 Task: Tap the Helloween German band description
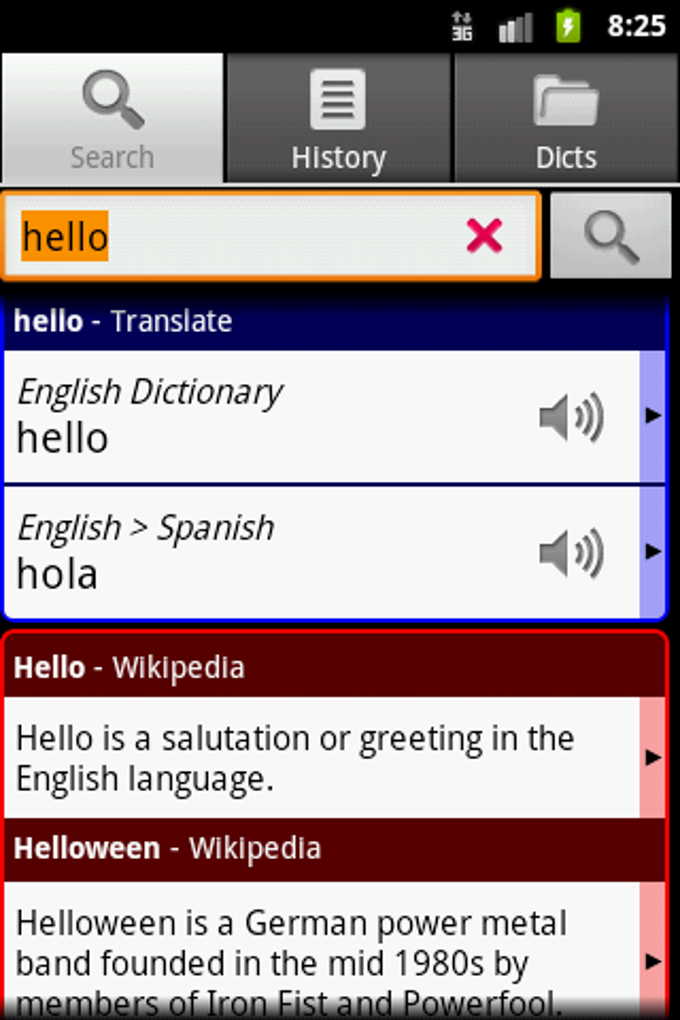pyautogui.click(x=292, y=963)
